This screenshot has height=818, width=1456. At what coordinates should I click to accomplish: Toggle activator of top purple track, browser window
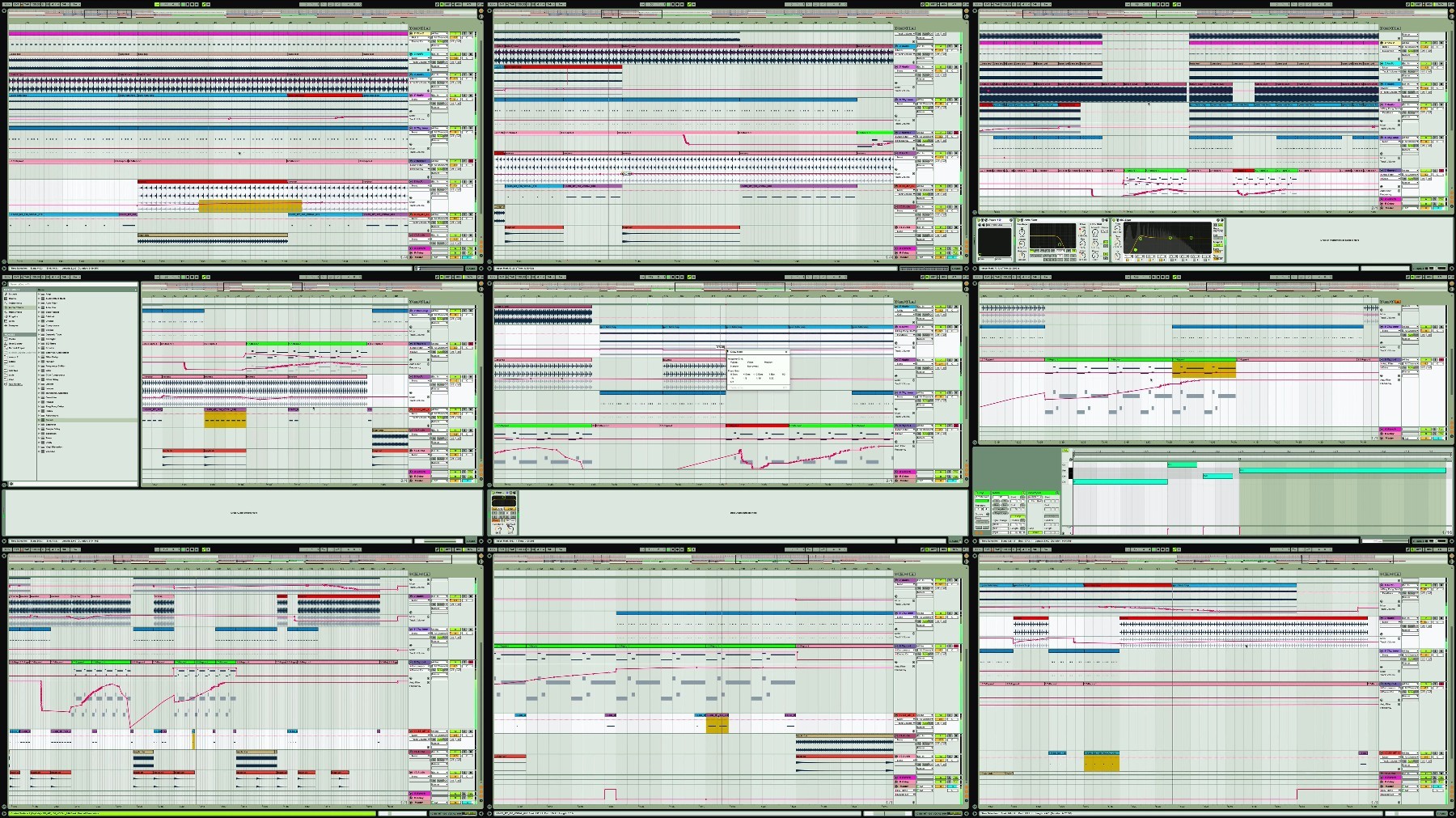[455, 311]
